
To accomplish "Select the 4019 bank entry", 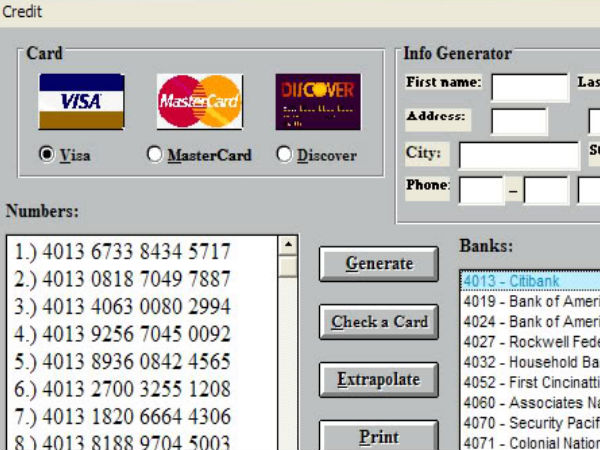I will tap(530, 302).
